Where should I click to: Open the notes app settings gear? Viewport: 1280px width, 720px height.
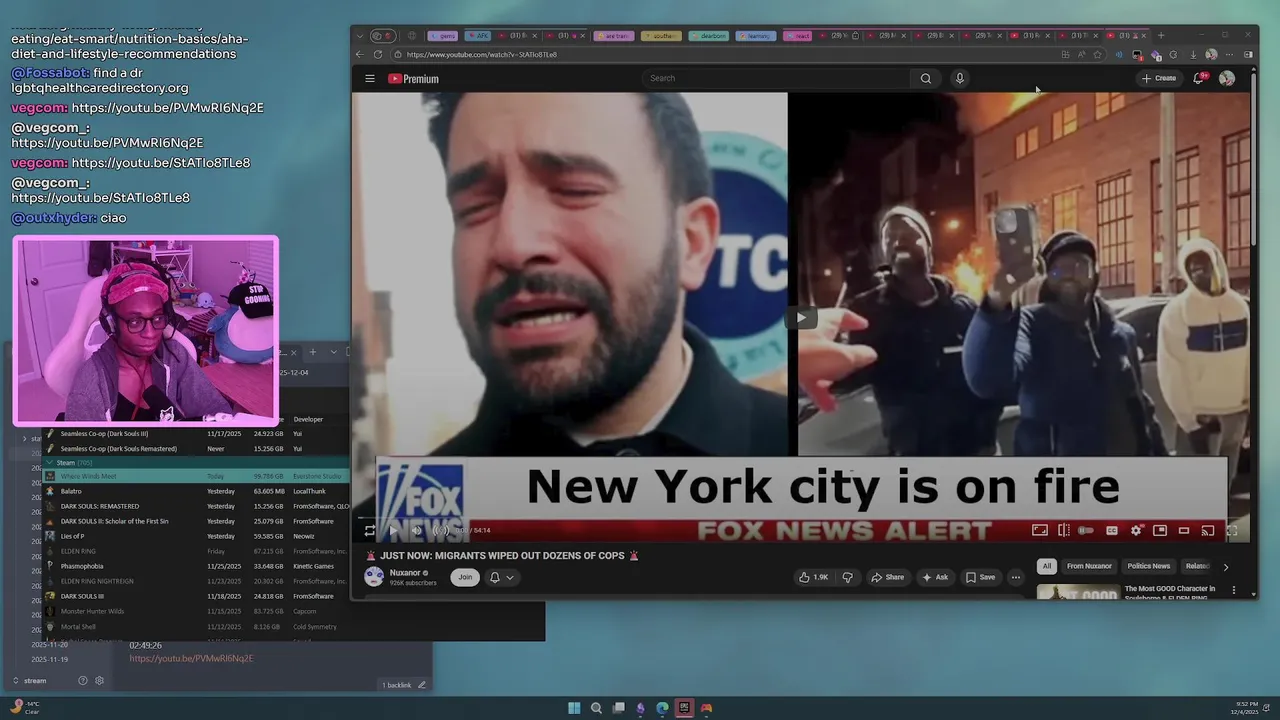tap(99, 681)
